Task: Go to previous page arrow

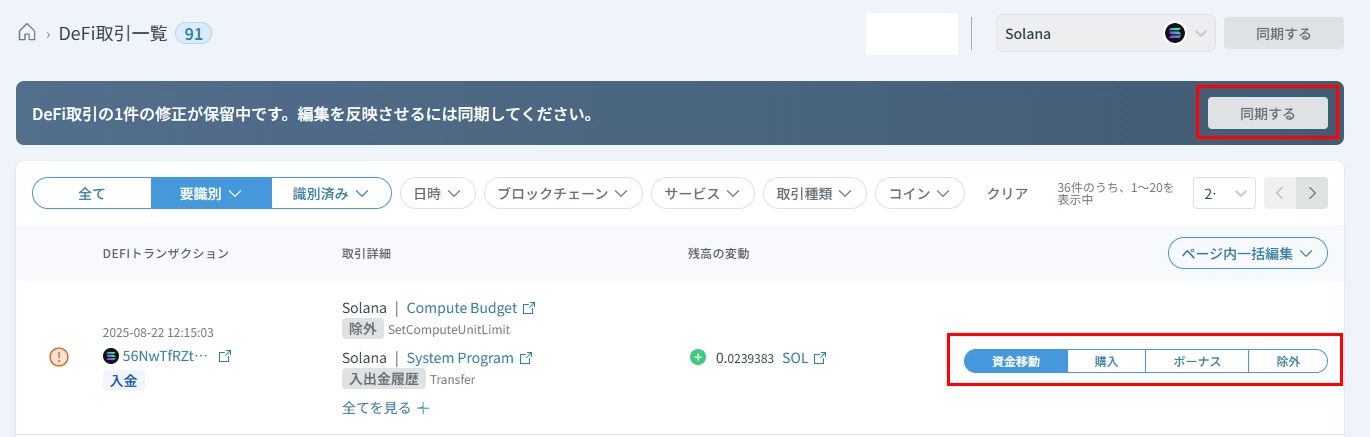Action: (1280, 193)
